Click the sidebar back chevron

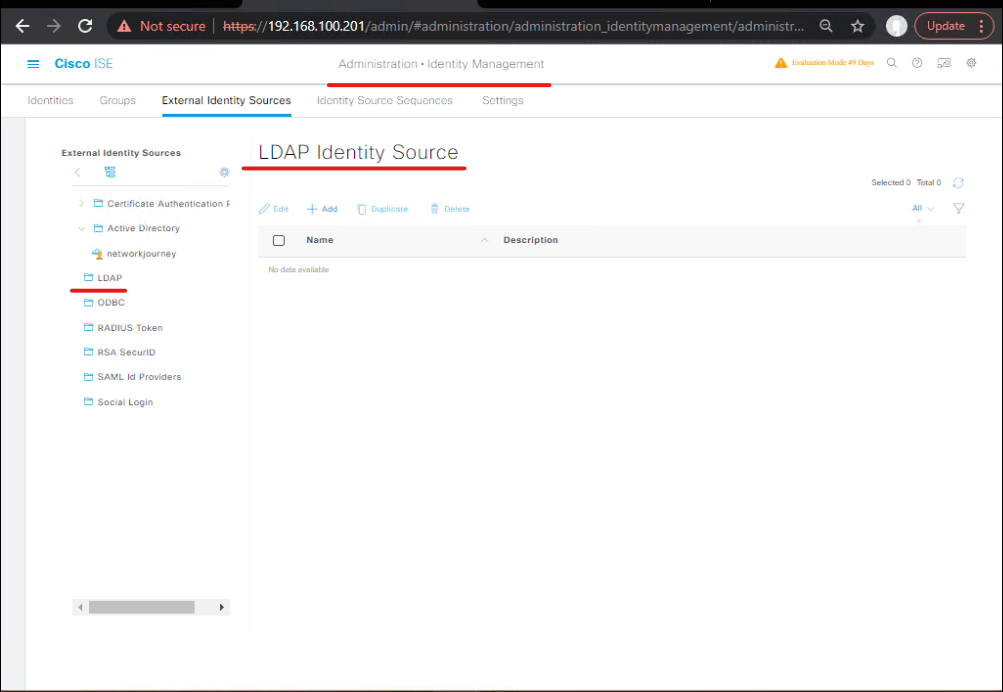[77, 172]
